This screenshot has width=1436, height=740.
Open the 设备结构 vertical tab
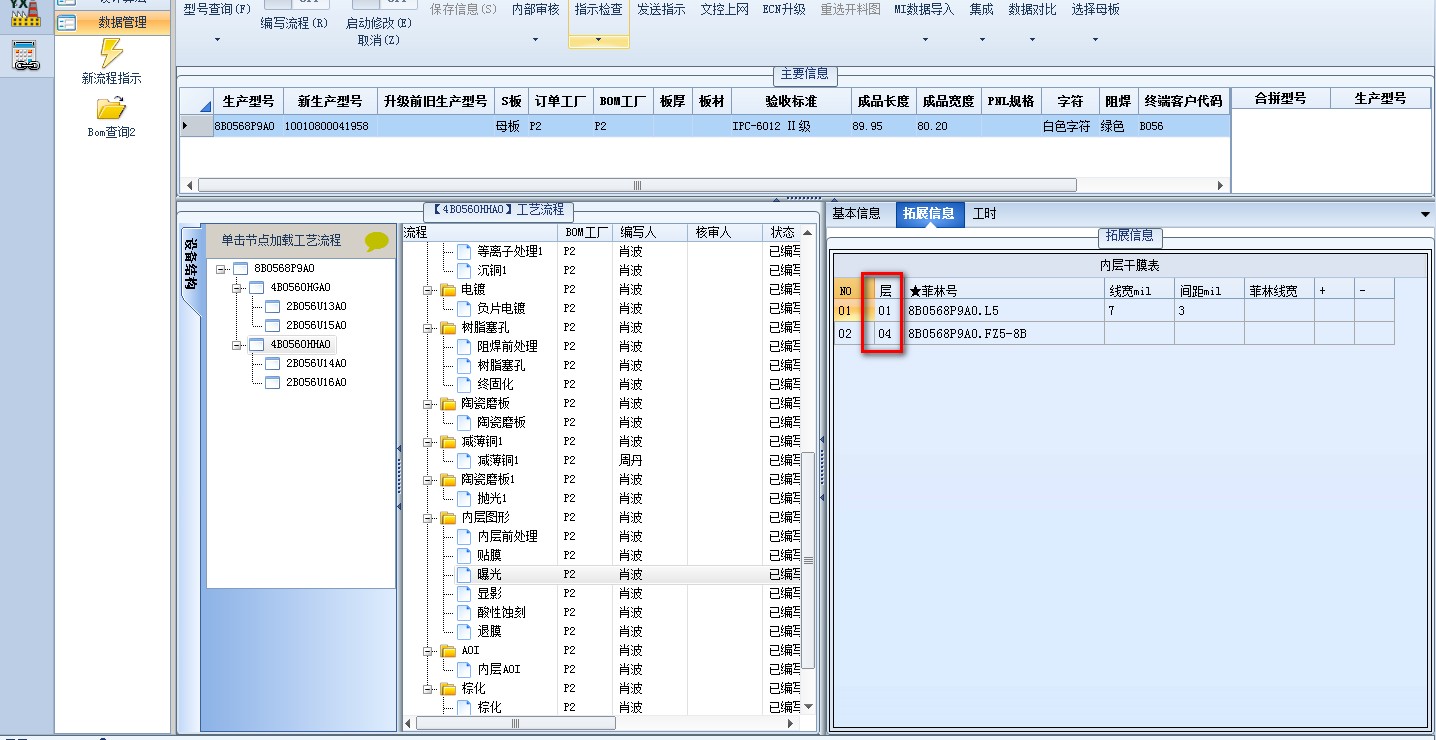click(x=190, y=265)
